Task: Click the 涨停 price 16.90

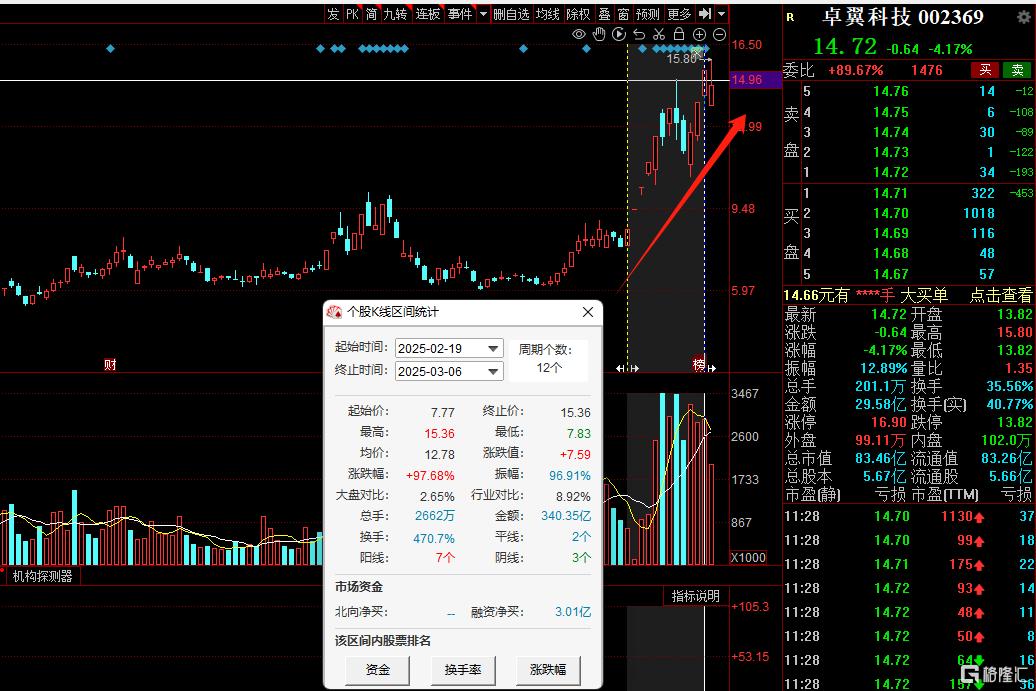Action: click(x=889, y=421)
